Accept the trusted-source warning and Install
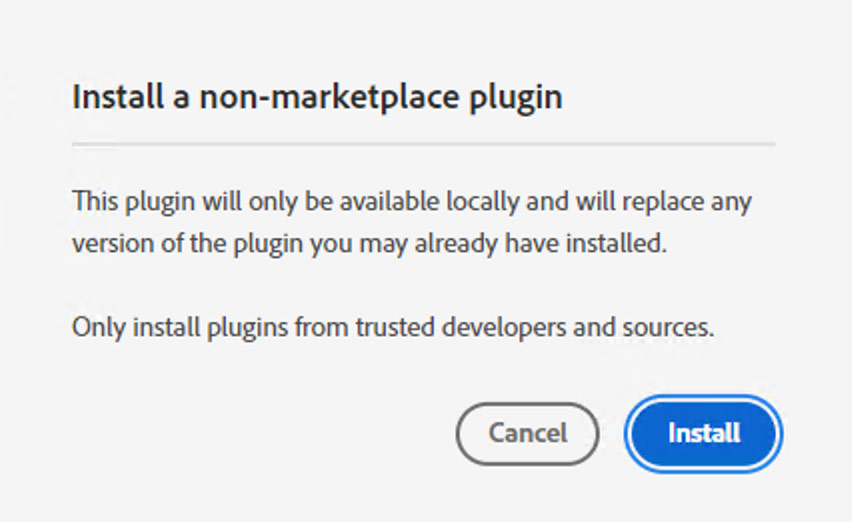Viewport: 852px width, 522px height. (x=704, y=433)
